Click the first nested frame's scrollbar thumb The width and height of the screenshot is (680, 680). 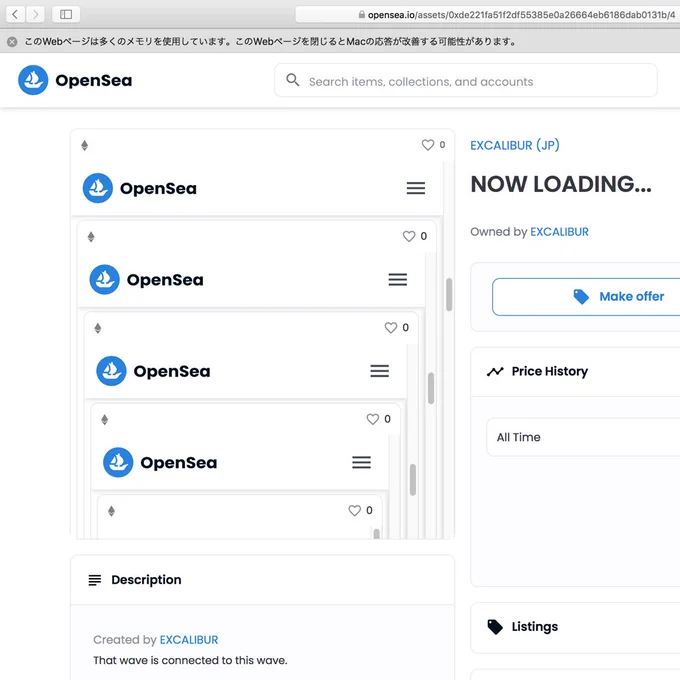click(x=449, y=294)
